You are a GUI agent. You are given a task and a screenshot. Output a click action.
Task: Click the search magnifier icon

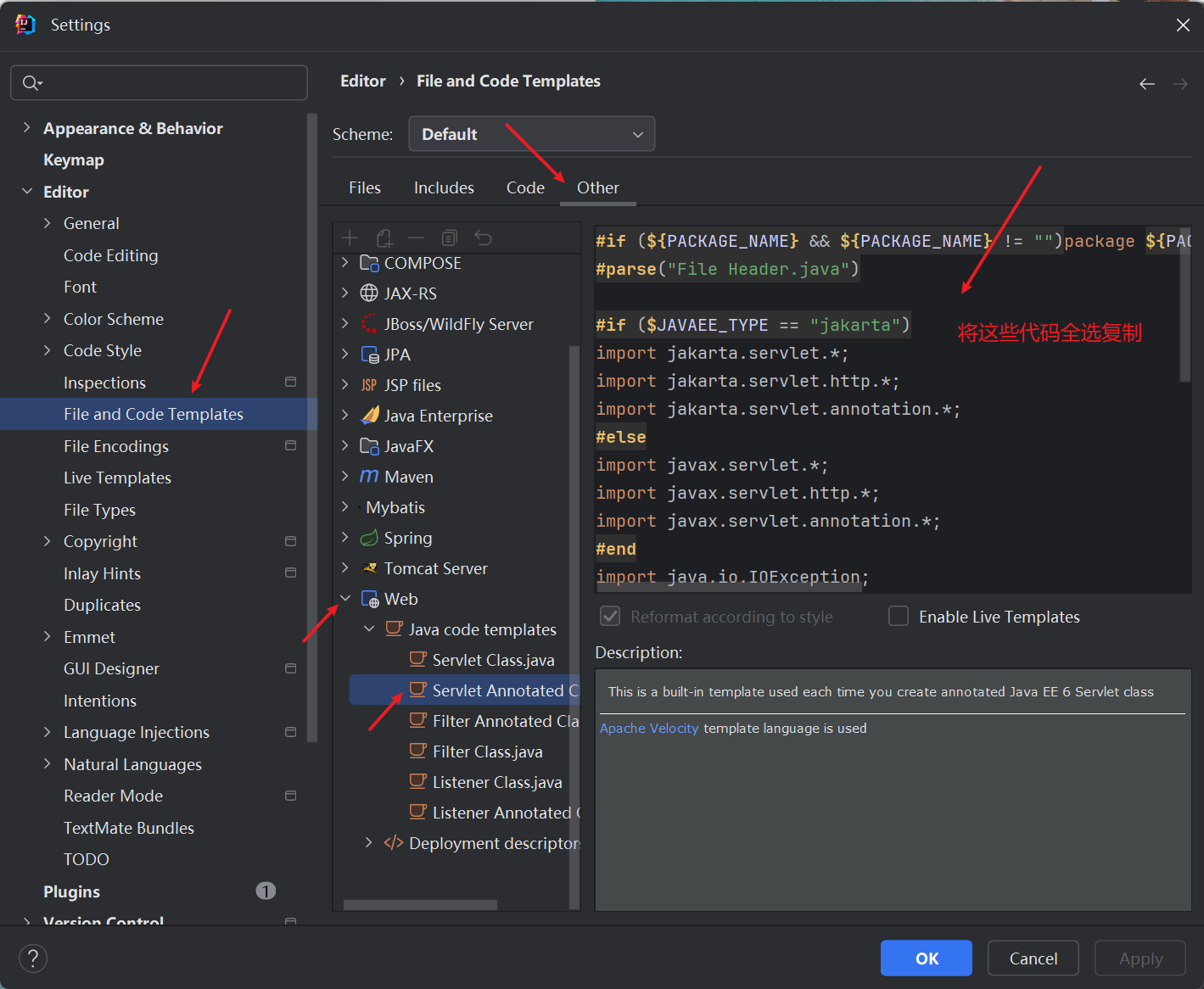(31, 82)
